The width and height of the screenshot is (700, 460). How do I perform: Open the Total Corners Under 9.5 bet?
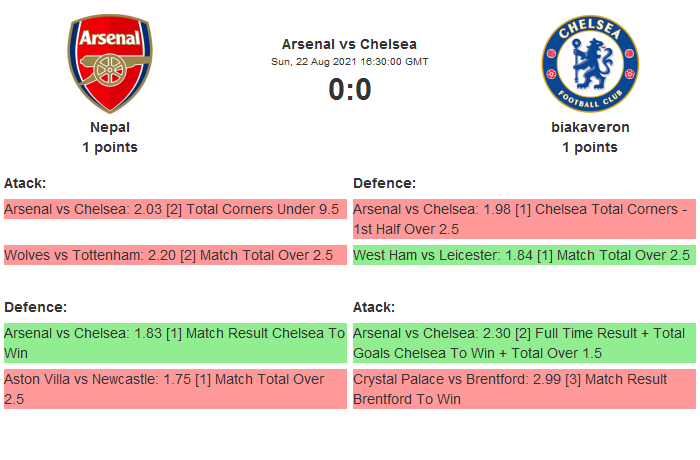coord(174,209)
